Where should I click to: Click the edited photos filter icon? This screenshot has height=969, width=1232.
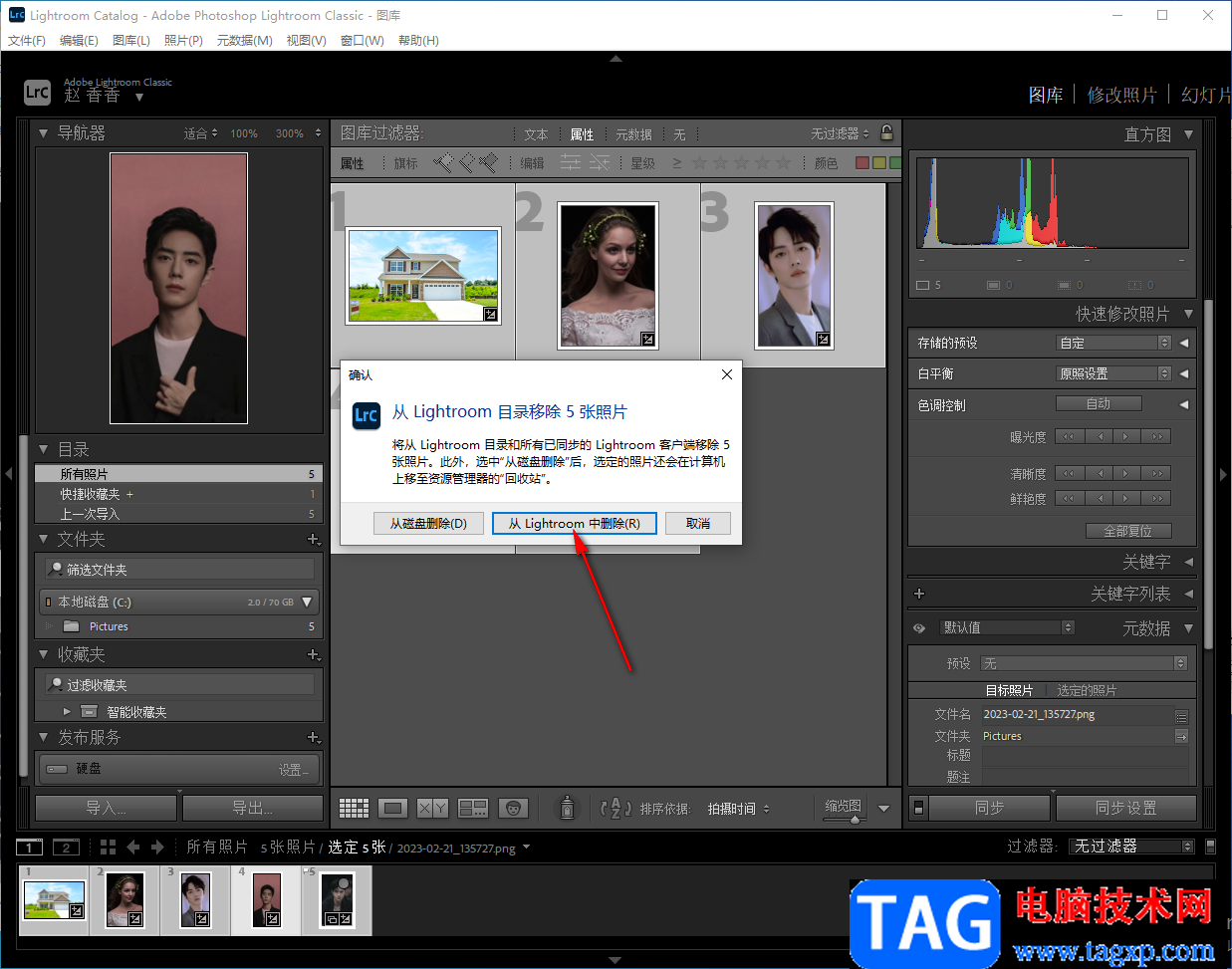click(570, 162)
